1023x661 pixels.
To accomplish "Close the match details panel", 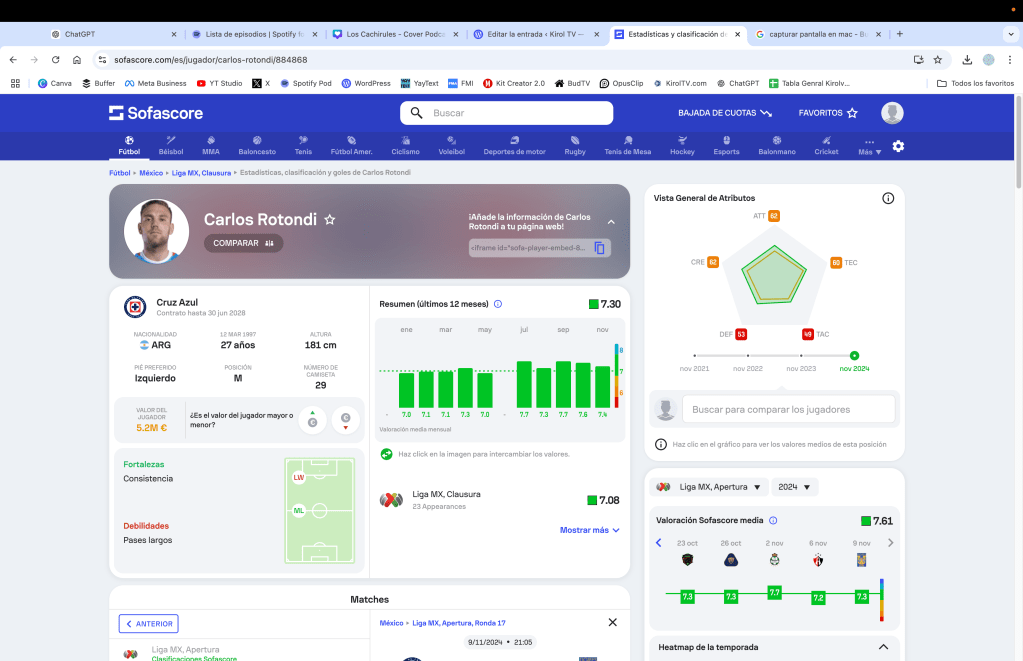I will coord(613,622).
